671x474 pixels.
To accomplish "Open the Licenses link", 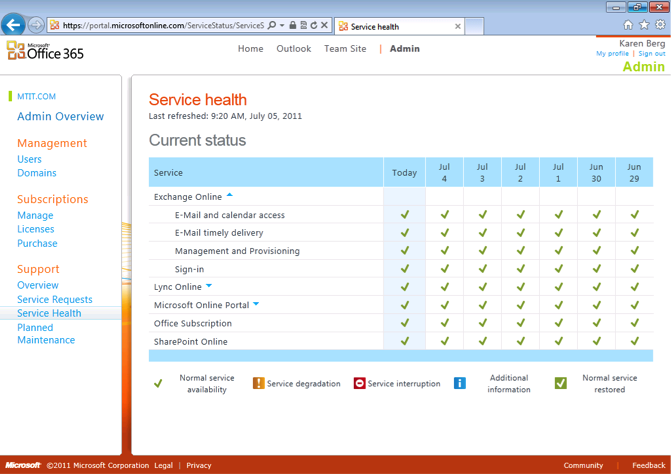I will 36,229.
